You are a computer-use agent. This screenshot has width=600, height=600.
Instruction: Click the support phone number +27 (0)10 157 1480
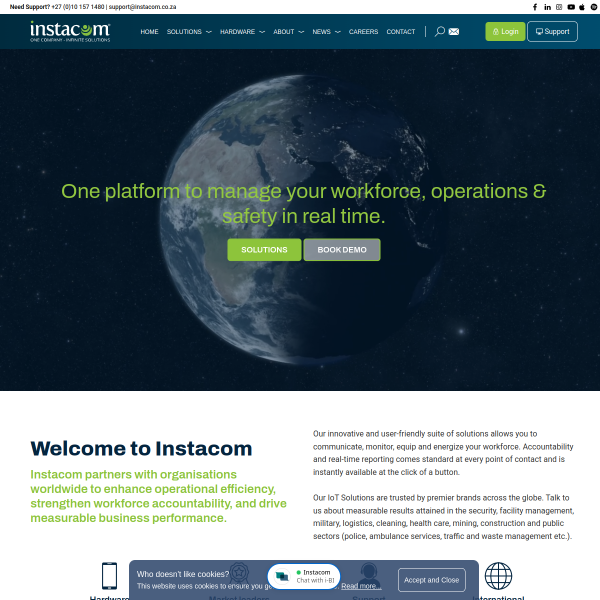[78, 7]
